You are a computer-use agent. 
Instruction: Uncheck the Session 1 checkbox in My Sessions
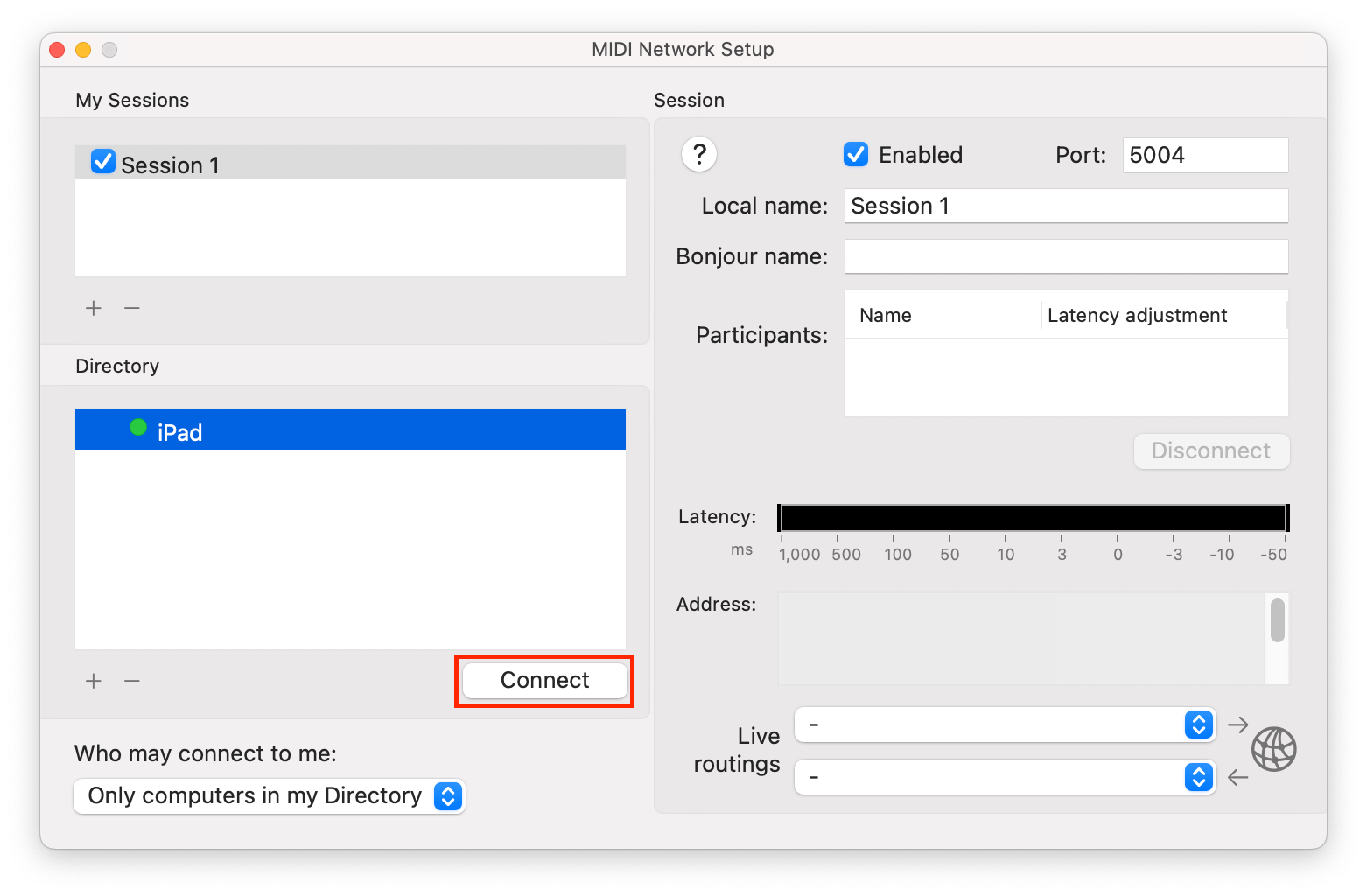103,161
